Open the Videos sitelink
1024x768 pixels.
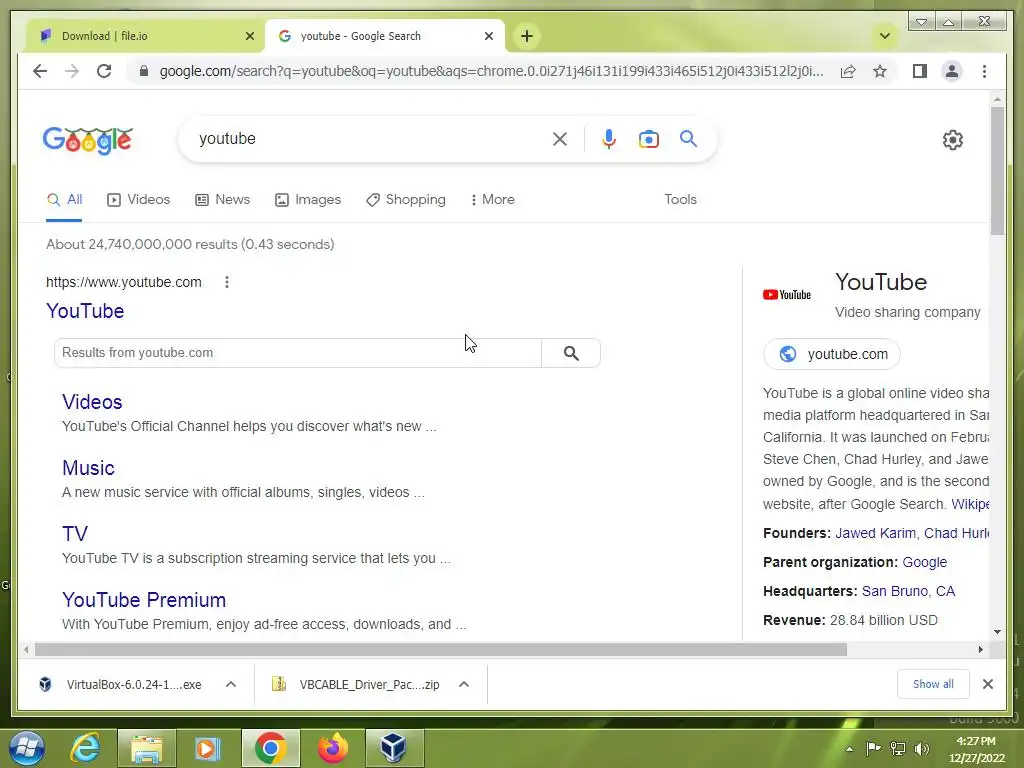[x=92, y=402]
